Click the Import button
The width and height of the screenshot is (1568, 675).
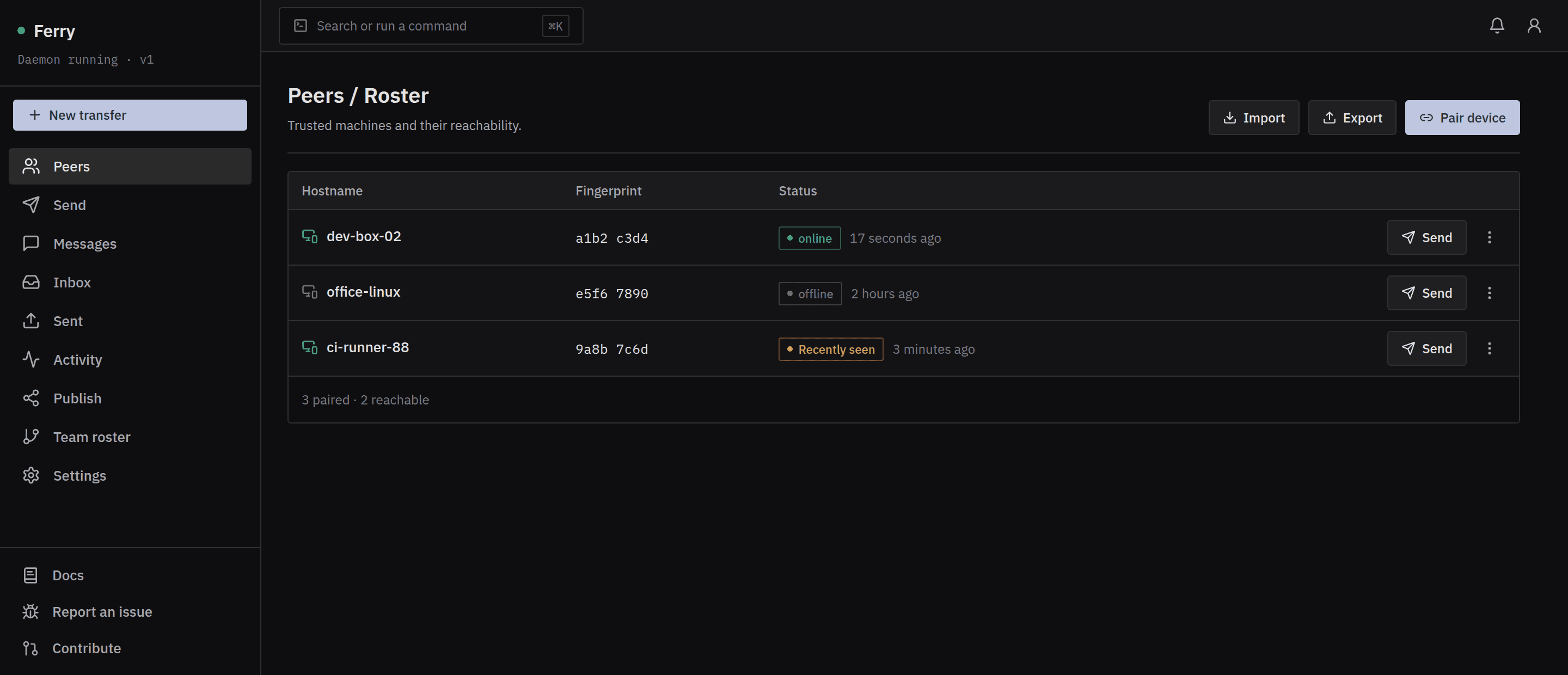coord(1253,118)
